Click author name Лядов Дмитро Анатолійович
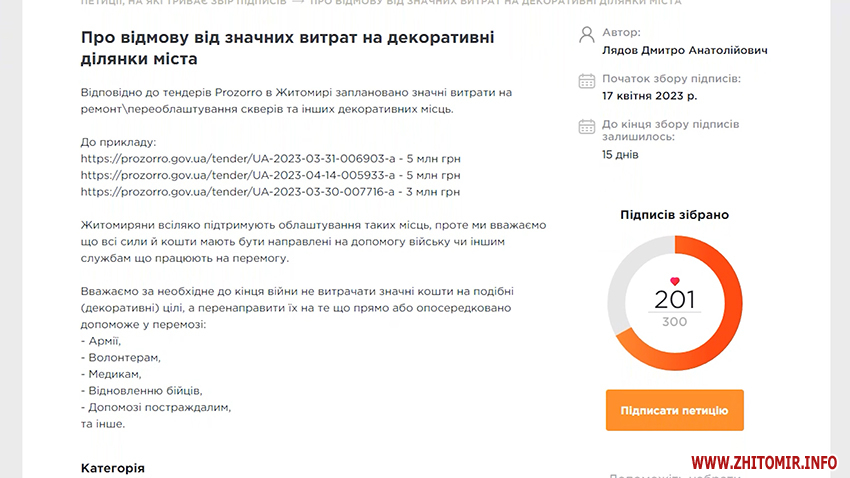Viewport: 850px width, 478px height. 685,50
